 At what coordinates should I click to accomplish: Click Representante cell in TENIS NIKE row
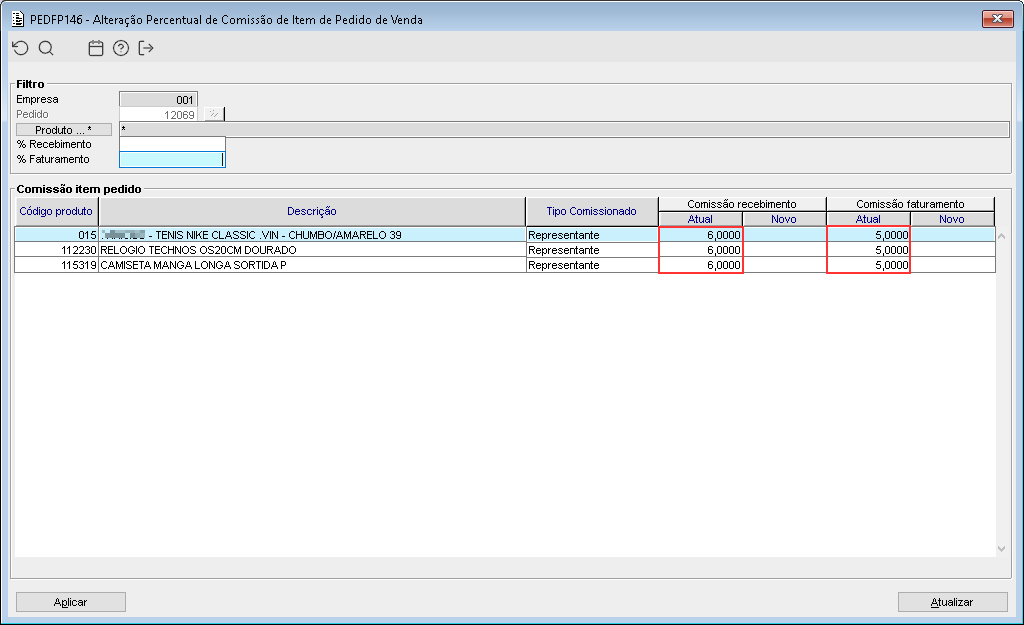point(592,235)
